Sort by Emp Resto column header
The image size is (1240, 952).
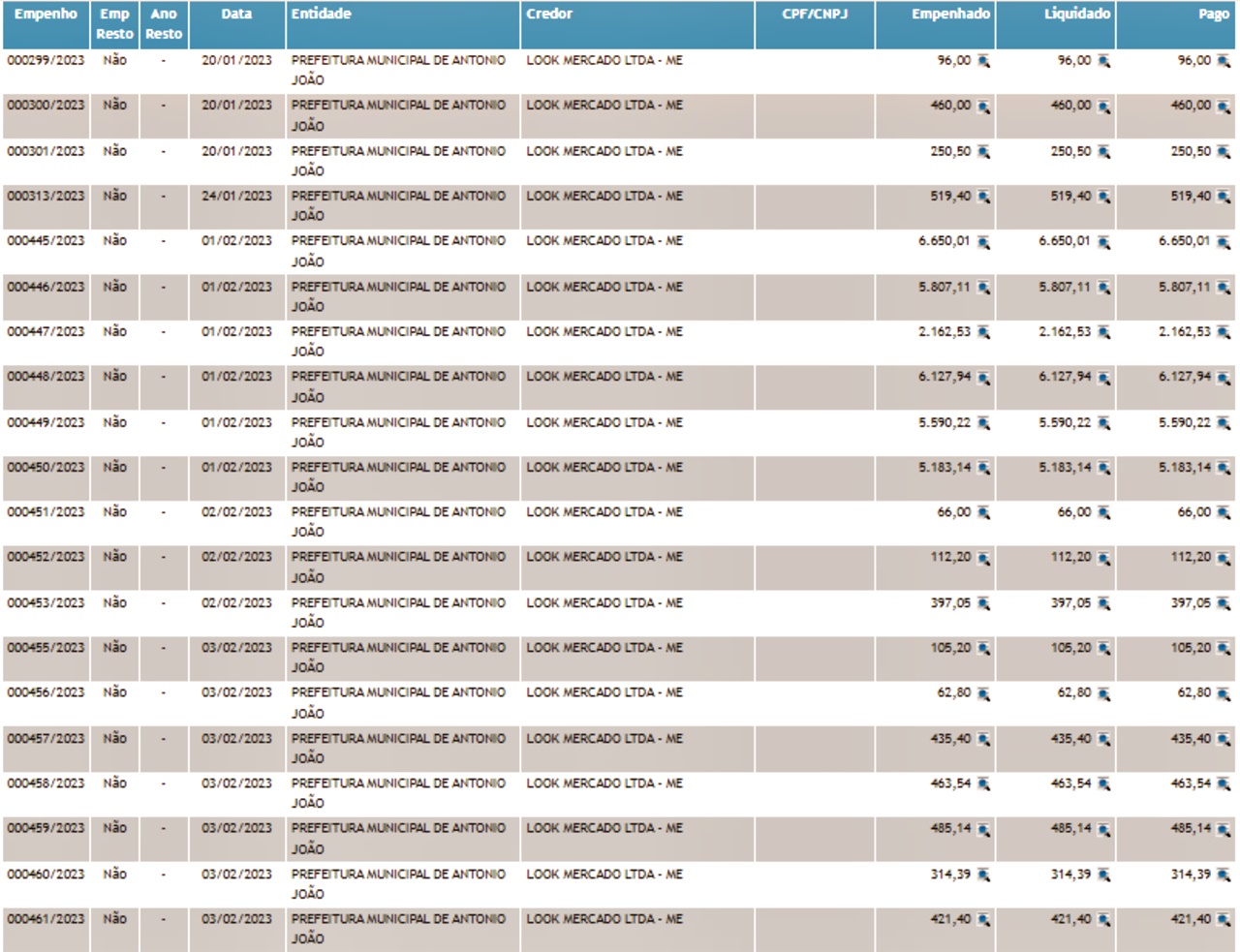click(x=114, y=23)
